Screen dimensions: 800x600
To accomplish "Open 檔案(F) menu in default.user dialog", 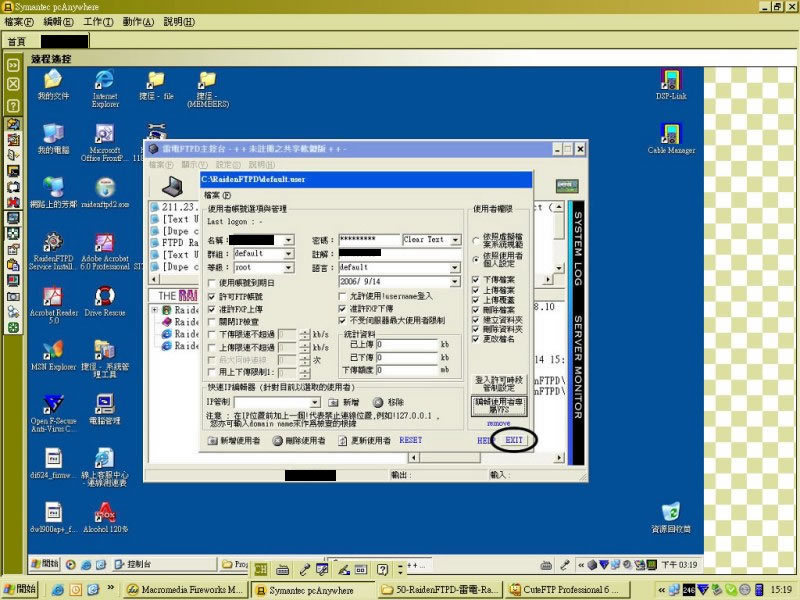I will [x=217, y=195].
